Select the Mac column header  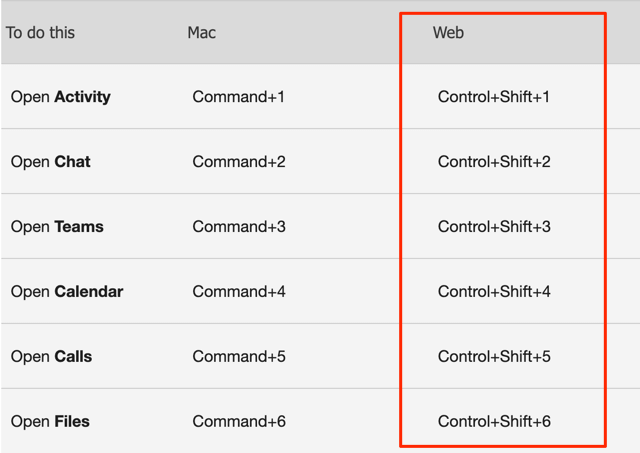(x=201, y=32)
